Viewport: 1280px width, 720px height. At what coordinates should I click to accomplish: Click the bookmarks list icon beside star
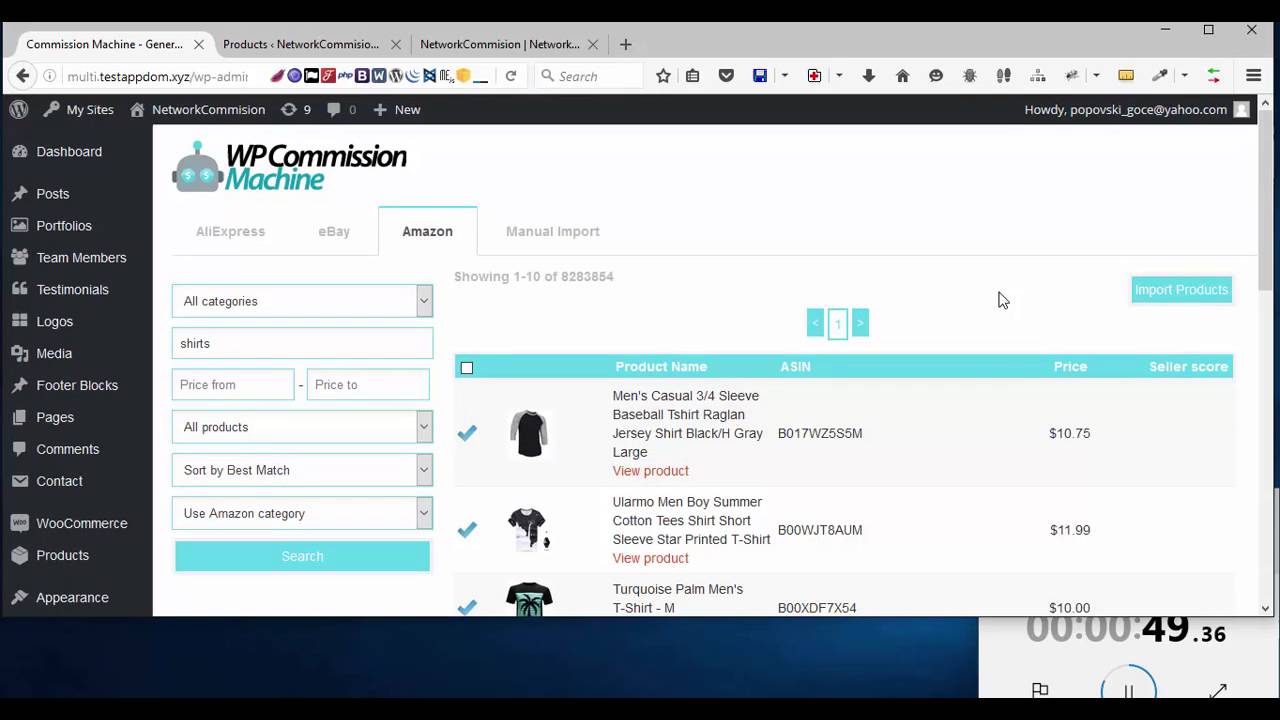click(693, 76)
